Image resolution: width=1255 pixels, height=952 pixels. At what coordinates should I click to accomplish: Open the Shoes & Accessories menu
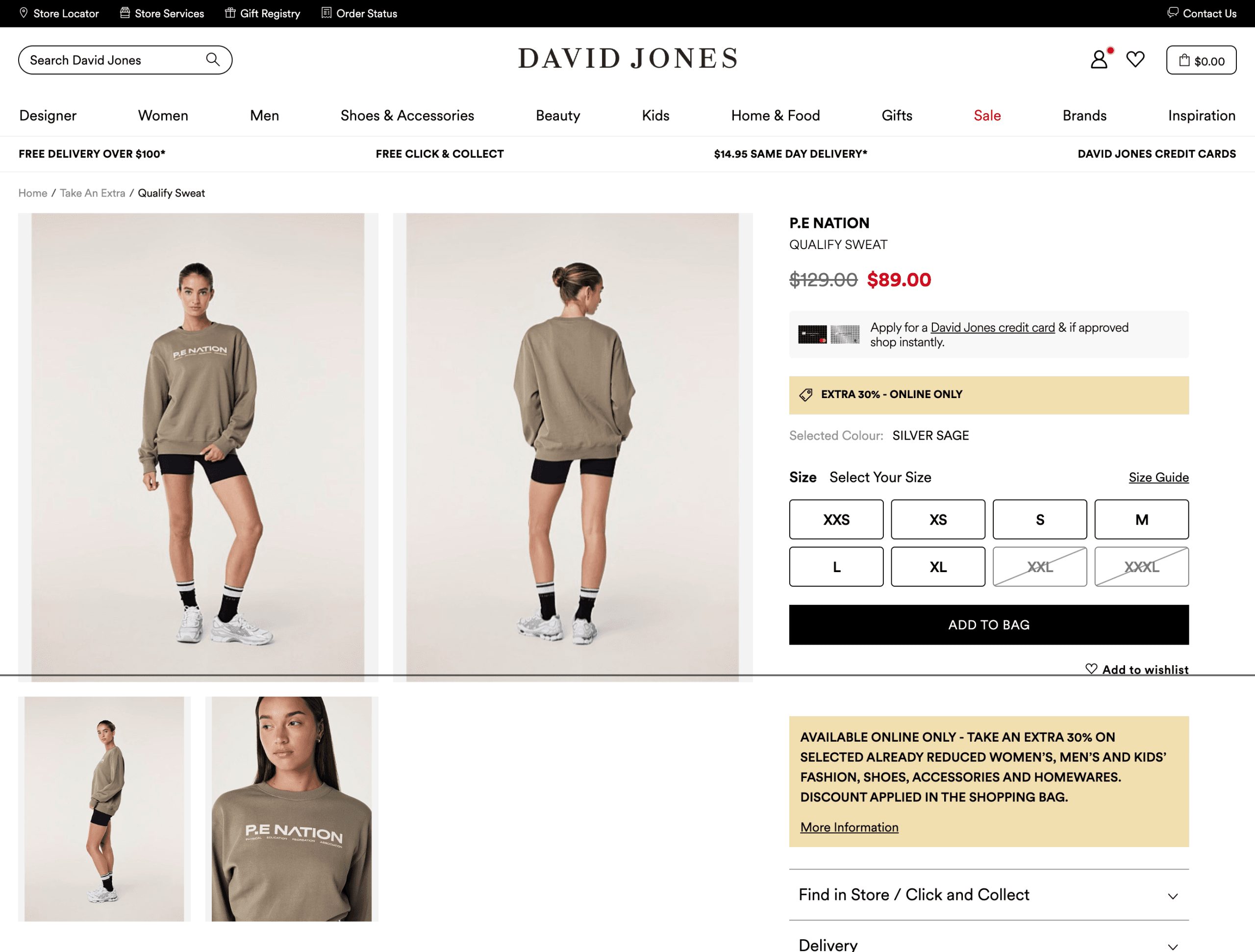tap(407, 115)
